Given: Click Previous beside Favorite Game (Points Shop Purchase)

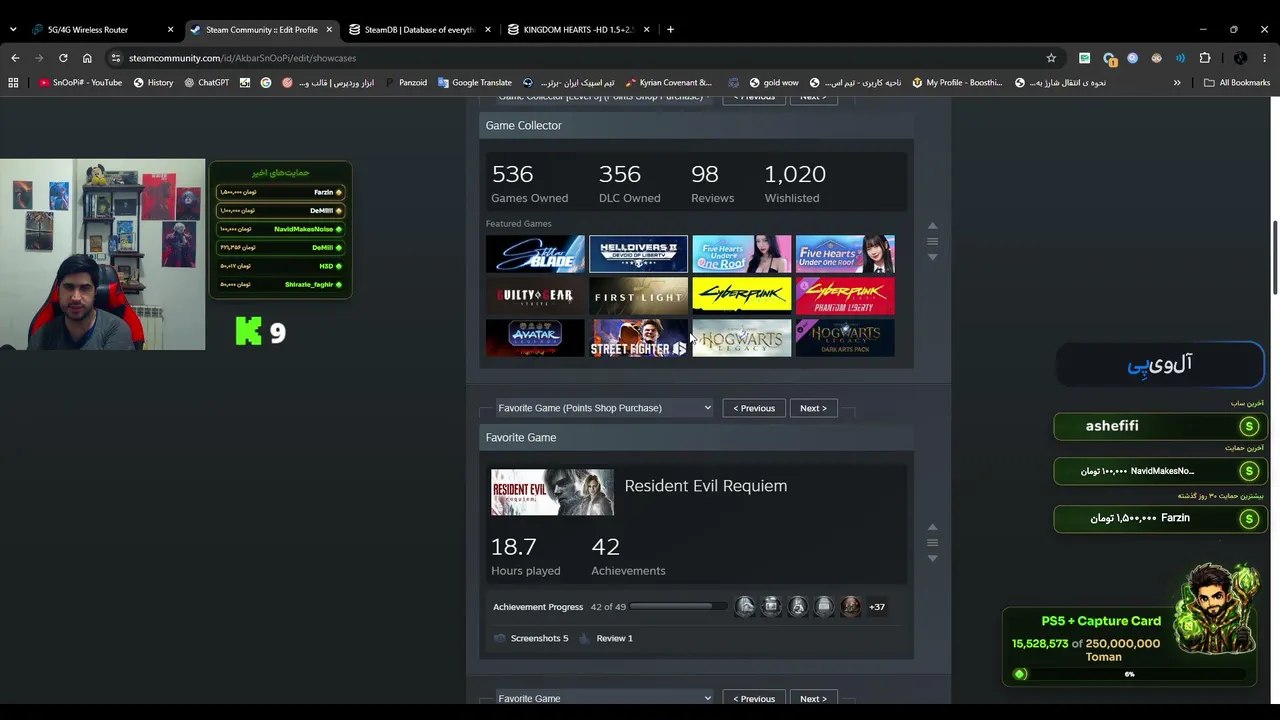Looking at the screenshot, I should (754, 408).
